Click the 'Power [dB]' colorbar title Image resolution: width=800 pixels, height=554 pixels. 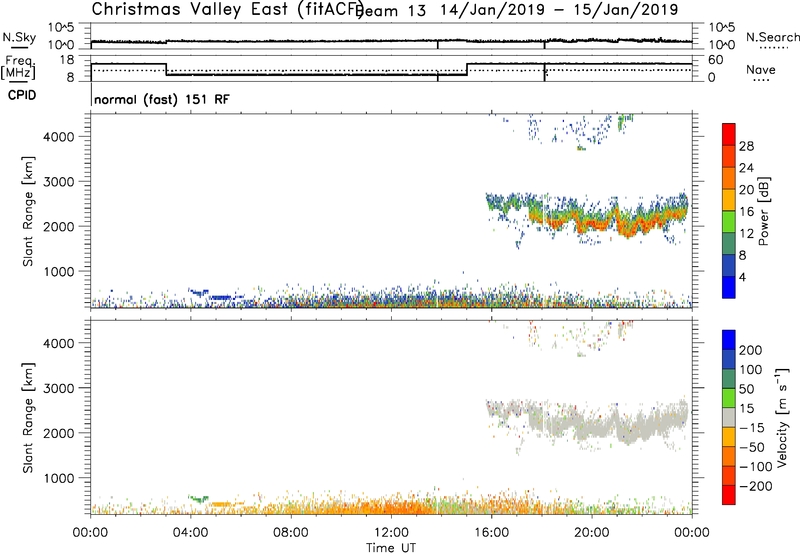point(763,211)
